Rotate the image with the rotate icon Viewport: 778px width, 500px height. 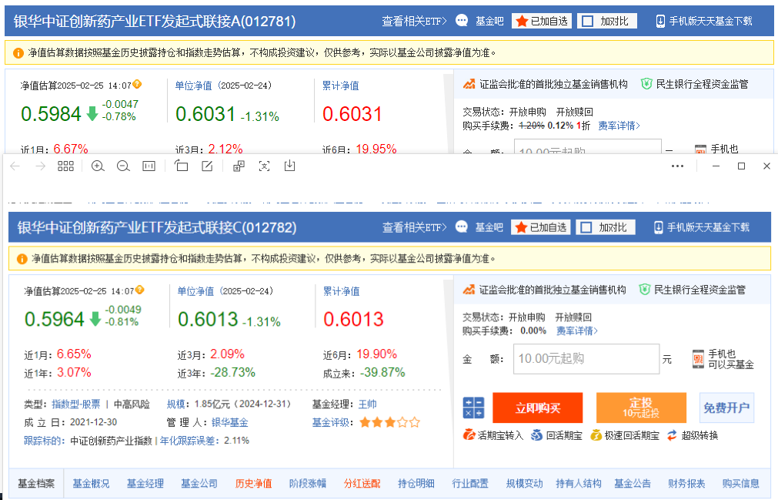[x=181, y=166]
